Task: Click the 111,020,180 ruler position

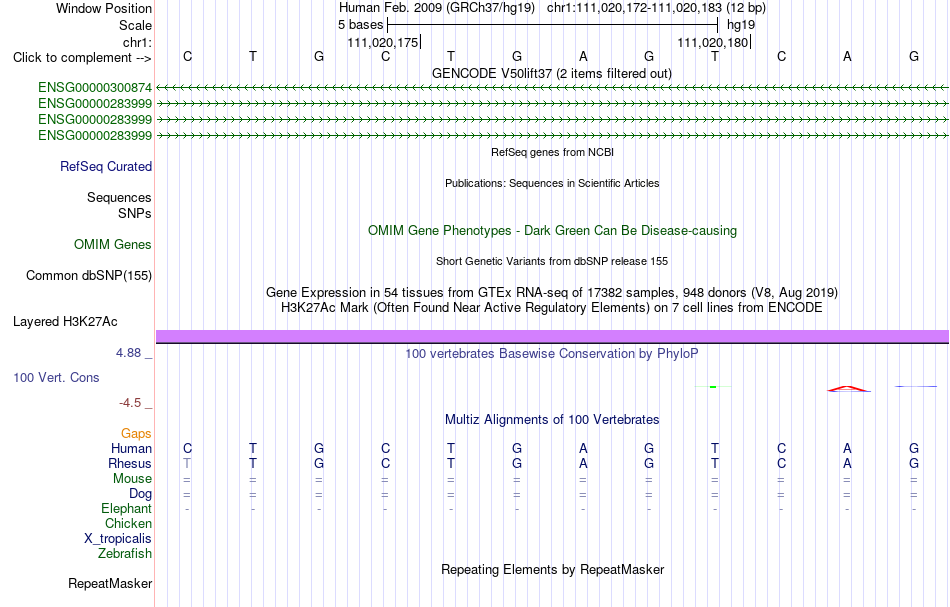Action: point(712,42)
